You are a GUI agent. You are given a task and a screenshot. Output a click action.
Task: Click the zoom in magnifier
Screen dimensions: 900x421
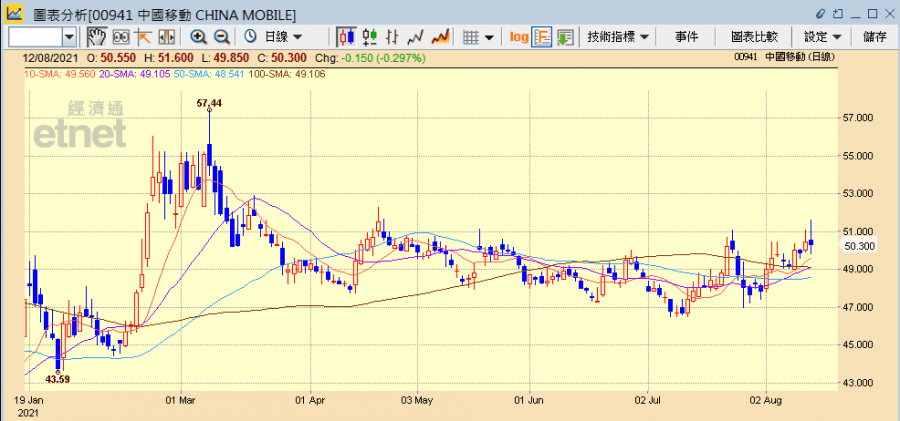click(x=198, y=37)
